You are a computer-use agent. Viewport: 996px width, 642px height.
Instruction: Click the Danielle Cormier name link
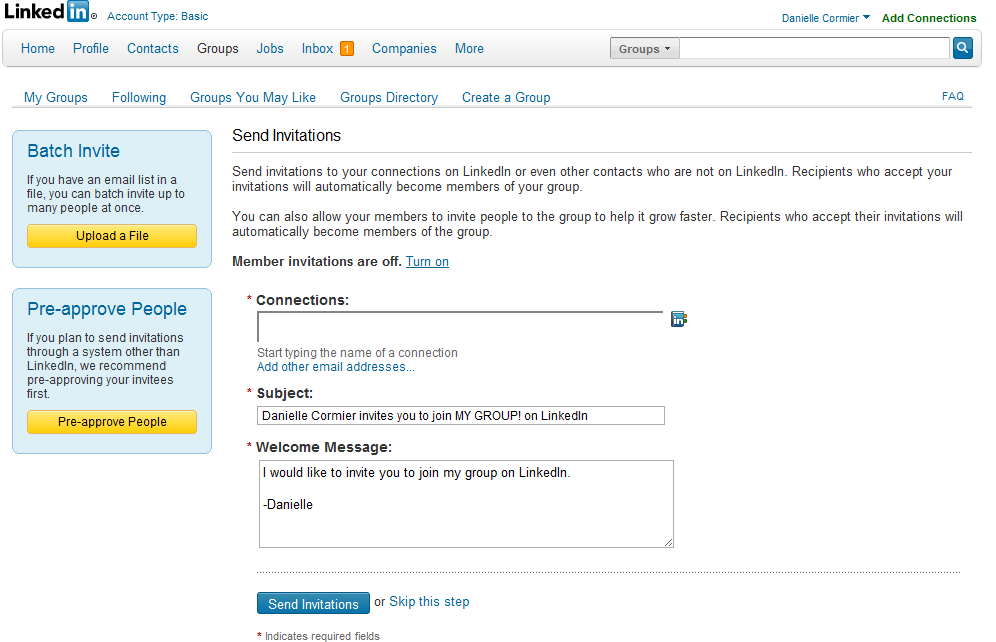coord(820,18)
